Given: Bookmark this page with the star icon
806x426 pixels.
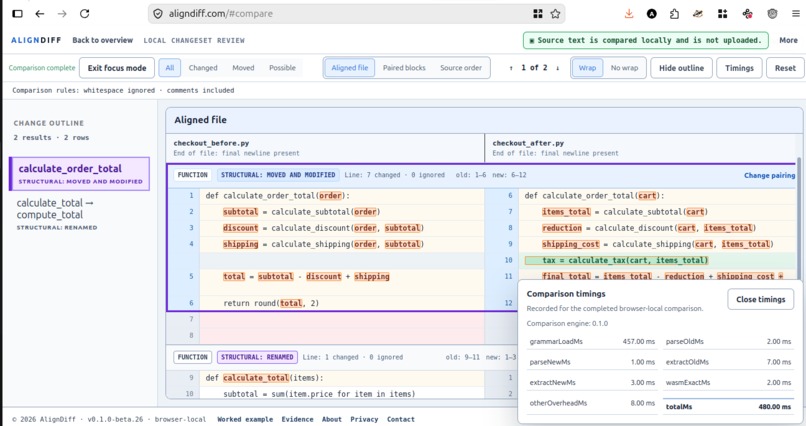Looking at the screenshot, I should 555,14.
